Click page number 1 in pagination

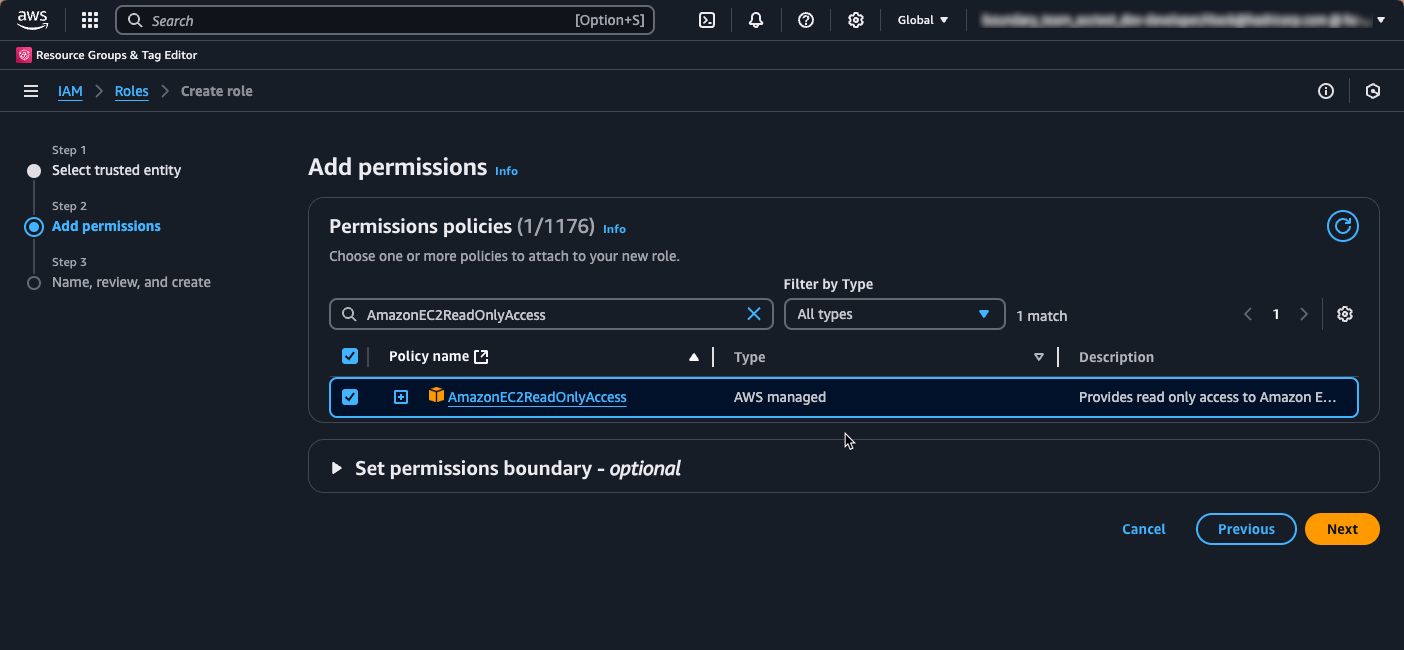(x=1276, y=314)
